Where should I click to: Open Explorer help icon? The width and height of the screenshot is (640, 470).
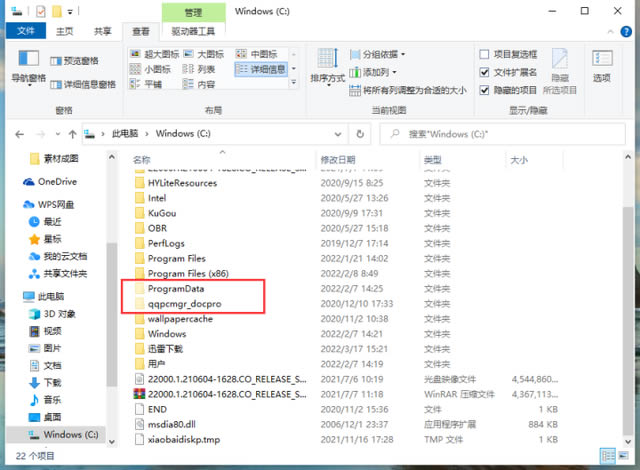[x=626, y=31]
